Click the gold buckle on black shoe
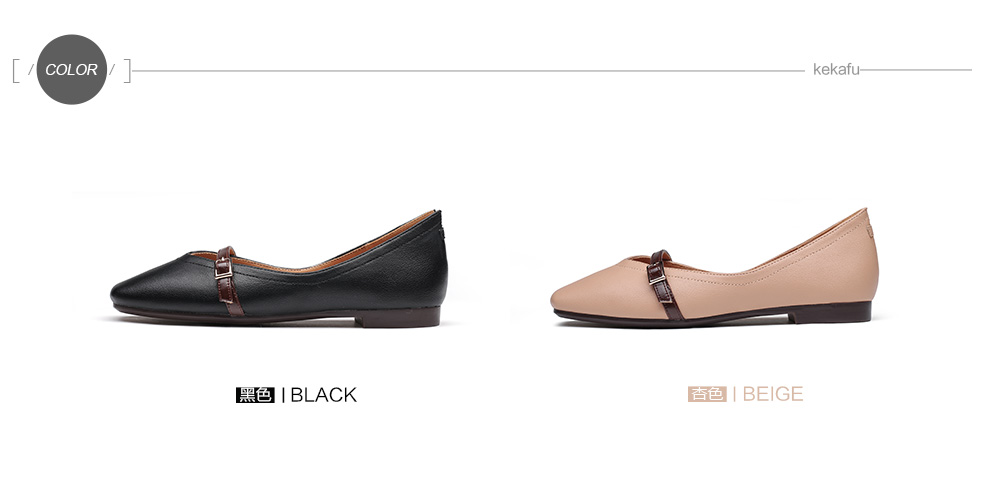Screen dimensions: 990x484 [224, 269]
